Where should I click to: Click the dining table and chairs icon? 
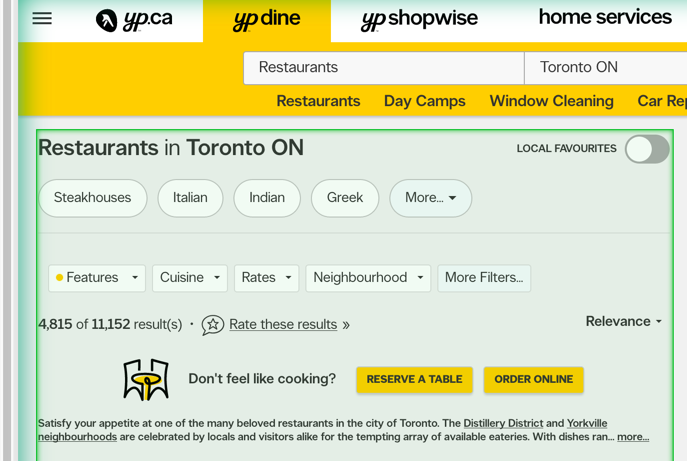coord(146,379)
